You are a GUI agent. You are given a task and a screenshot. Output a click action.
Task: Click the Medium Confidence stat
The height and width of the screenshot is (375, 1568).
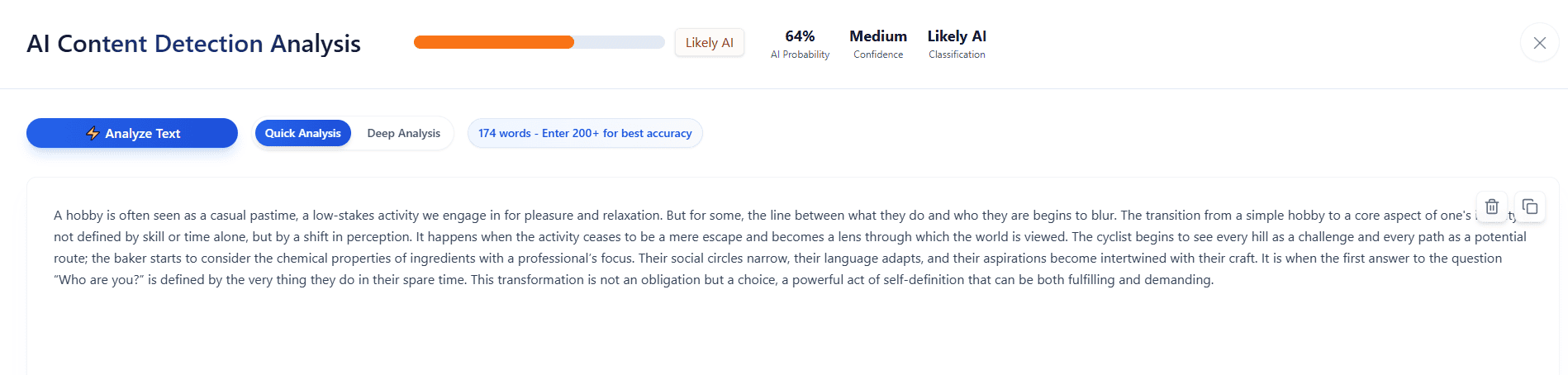pos(877,44)
